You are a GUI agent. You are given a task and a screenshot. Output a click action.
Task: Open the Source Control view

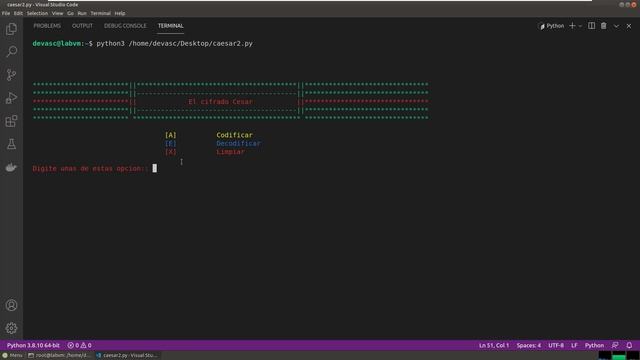(x=11, y=75)
